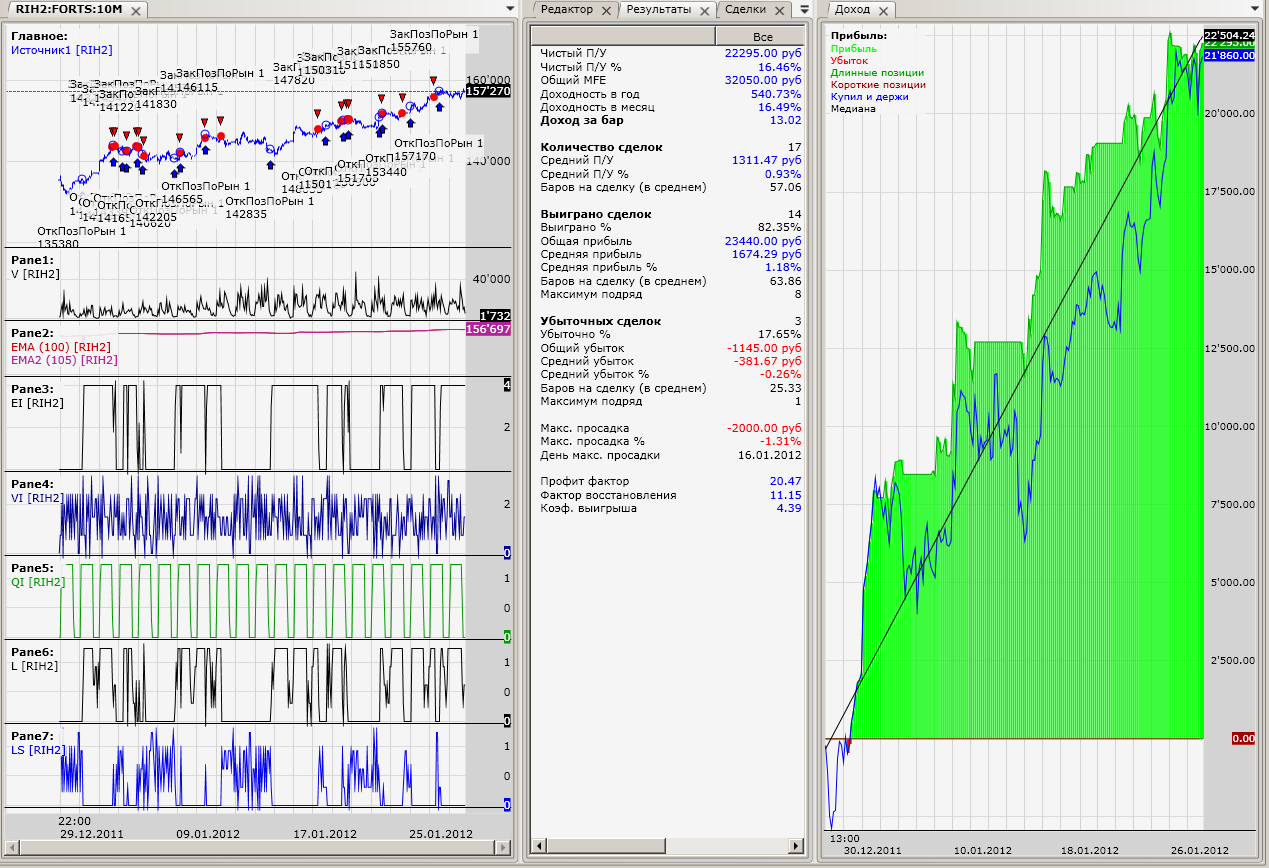Select the Доход tab
1269x868 pixels.
point(852,10)
